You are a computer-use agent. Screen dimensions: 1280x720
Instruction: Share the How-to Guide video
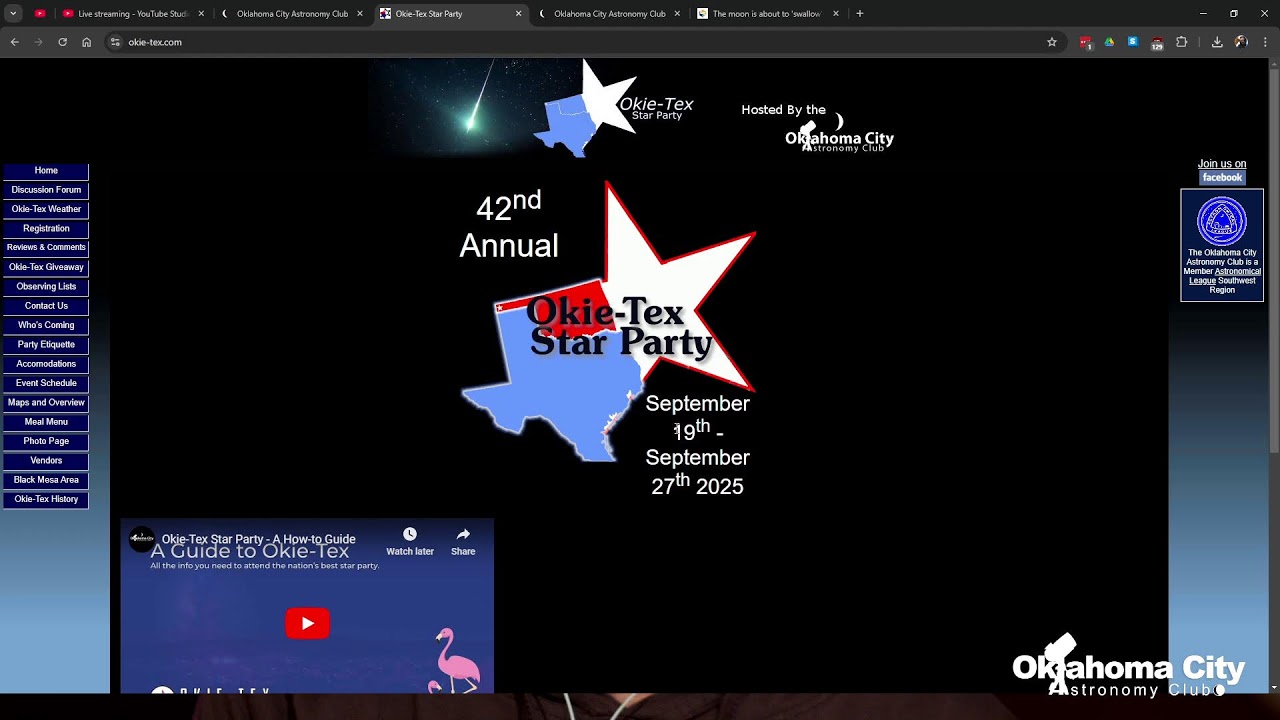pyautogui.click(x=463, y=541)
